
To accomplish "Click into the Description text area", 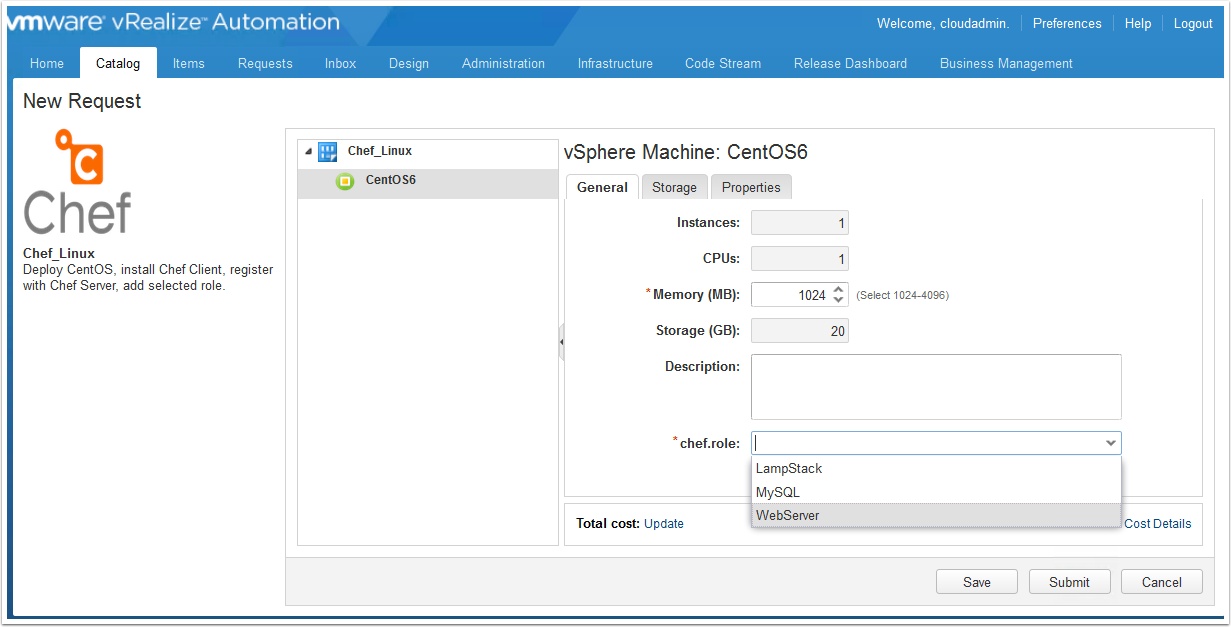I will click(936, 387).
